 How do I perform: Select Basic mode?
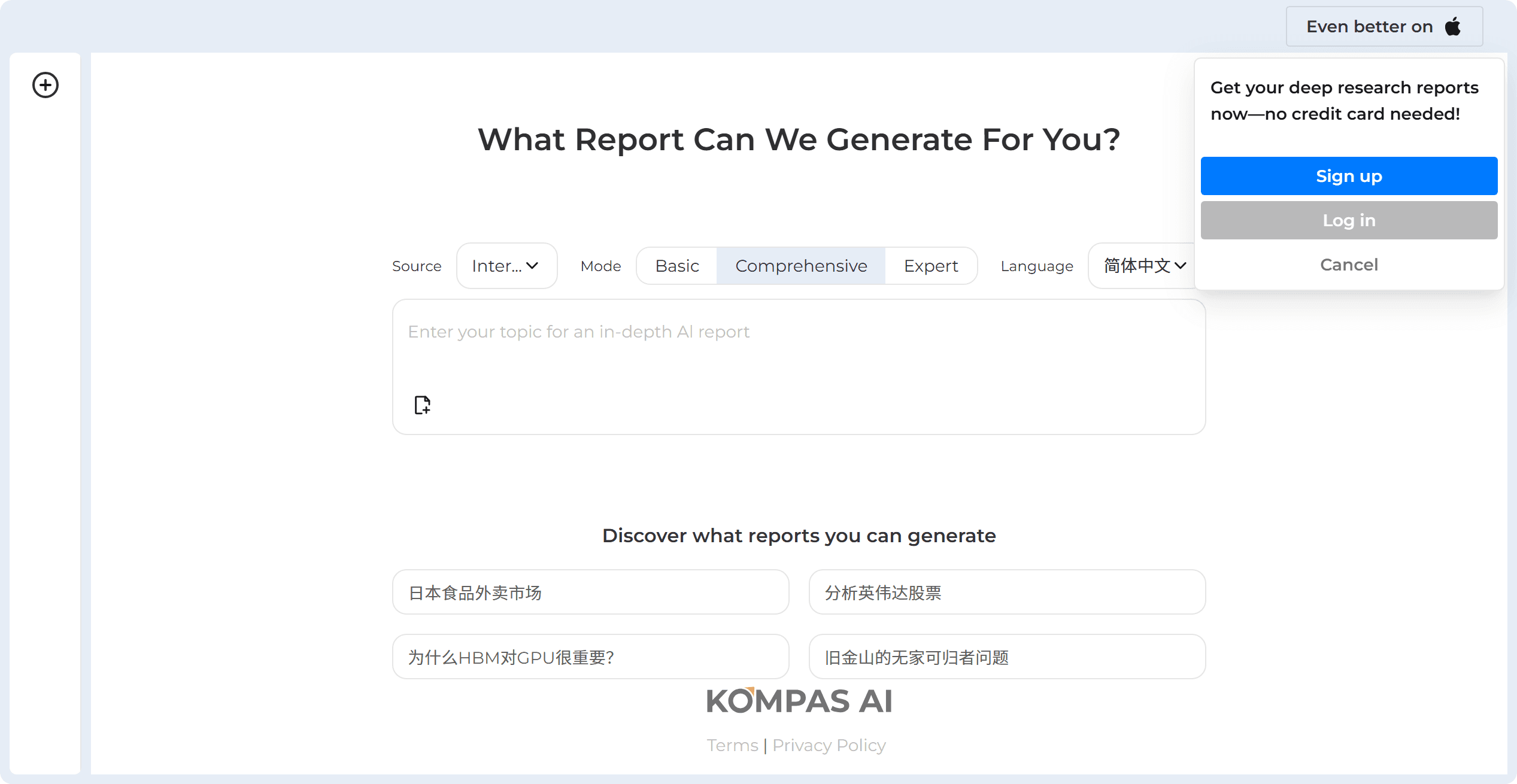click(676, 266)
